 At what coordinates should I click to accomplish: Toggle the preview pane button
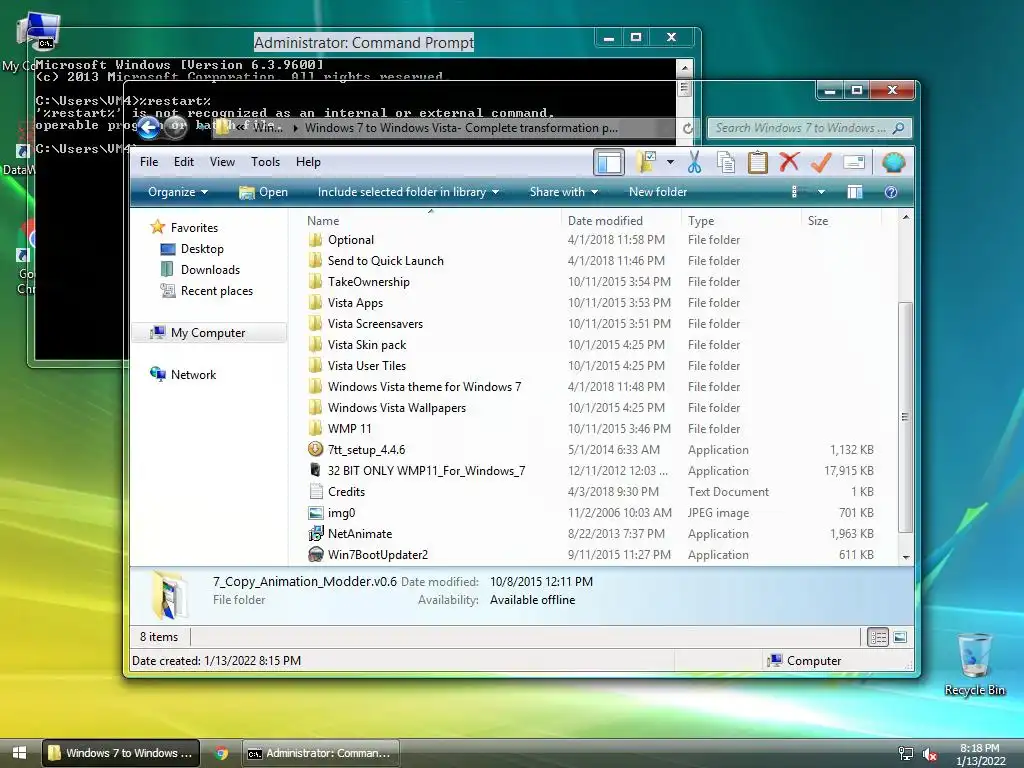(855, 192)
